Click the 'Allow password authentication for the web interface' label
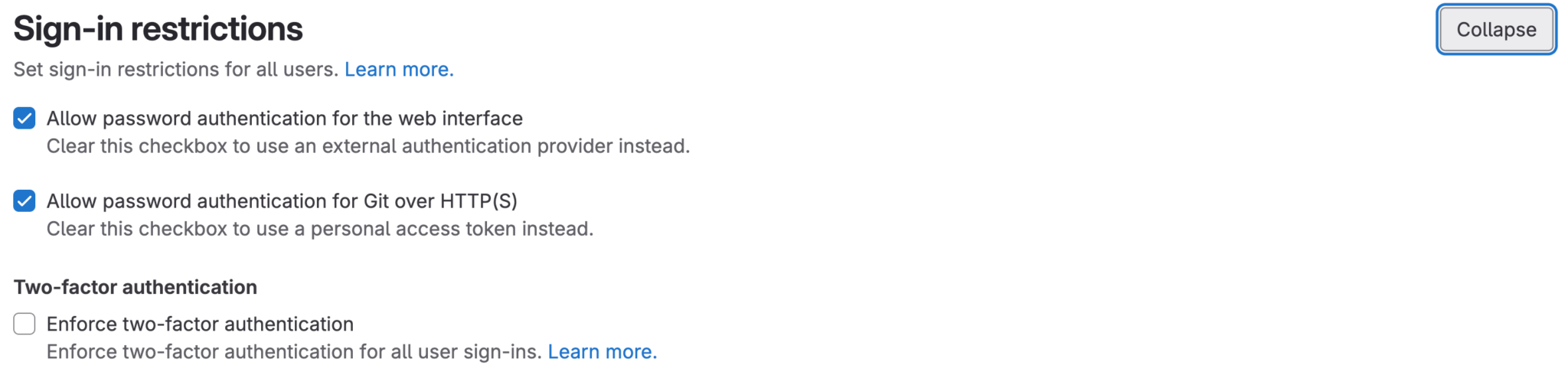The width and height of the screenshot is (1568, 375). click(284, 119)
